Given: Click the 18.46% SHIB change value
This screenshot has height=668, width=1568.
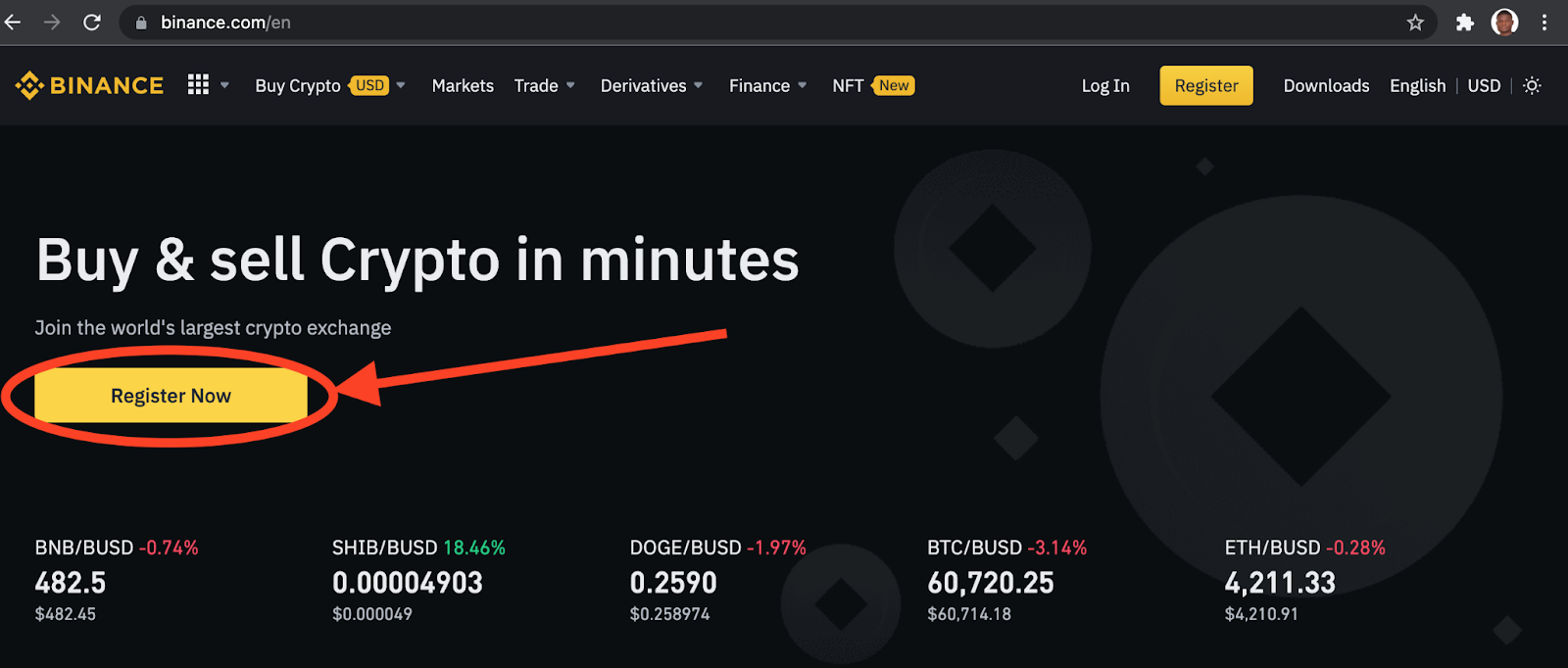Looking at the screenshot, I should (x=474, y=548).
